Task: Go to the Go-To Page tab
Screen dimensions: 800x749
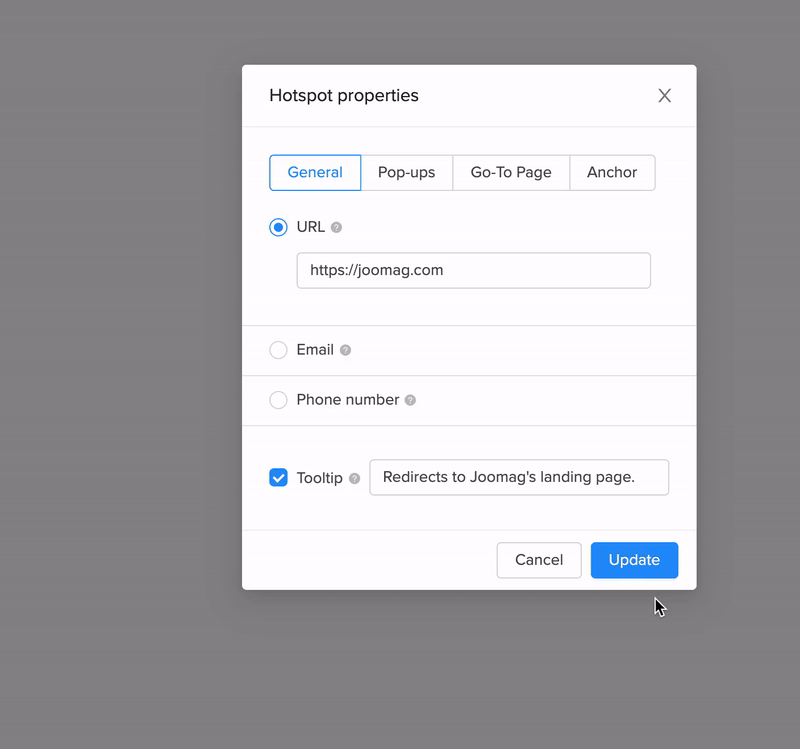Action: point(511,172)
